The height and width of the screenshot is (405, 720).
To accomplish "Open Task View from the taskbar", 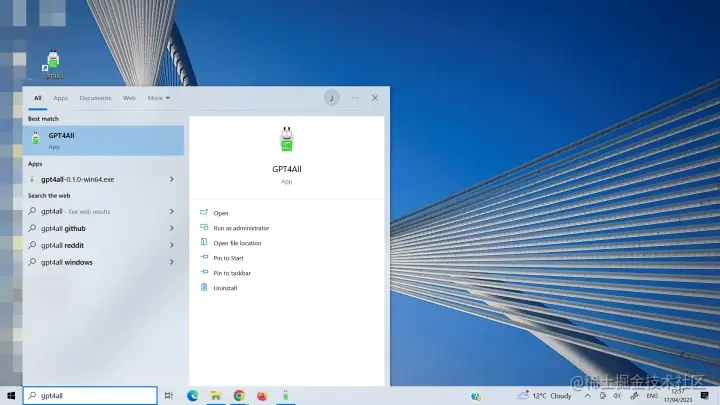I will [169, 395].
